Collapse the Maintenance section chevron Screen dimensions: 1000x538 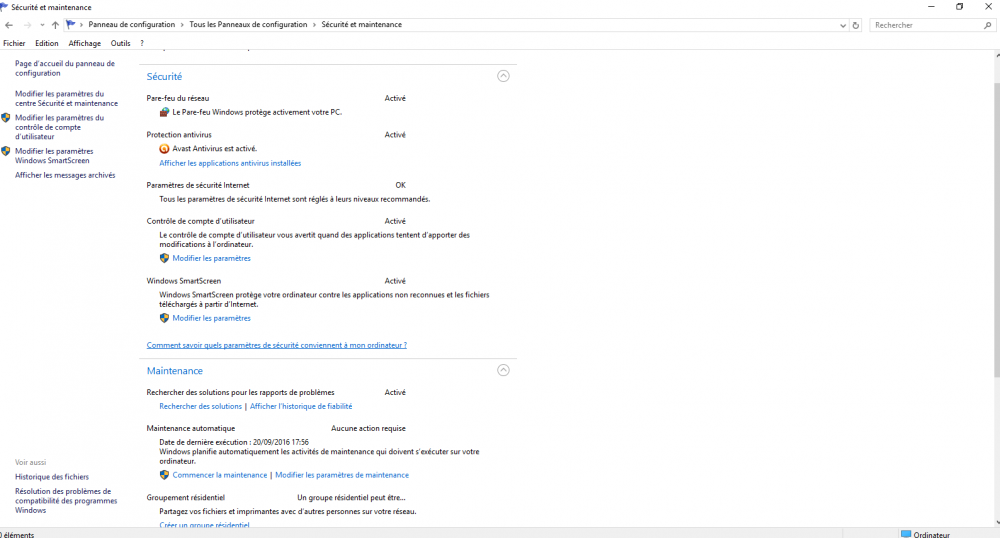(x=503, y=370)
